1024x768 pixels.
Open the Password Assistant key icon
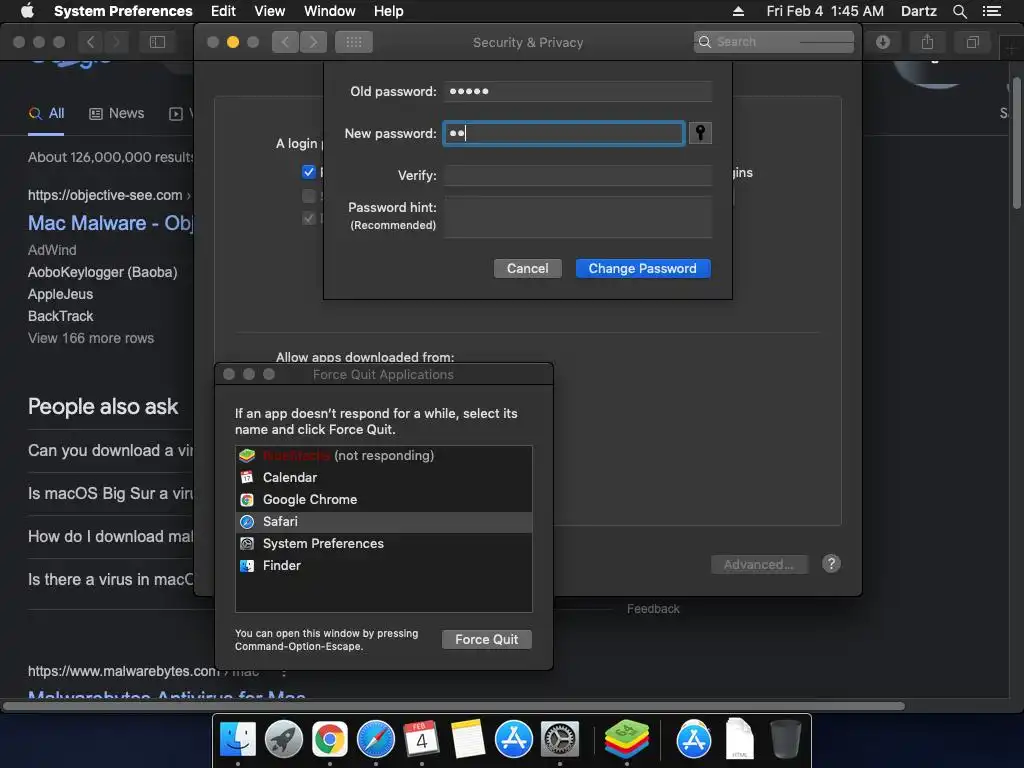point(700,133)
